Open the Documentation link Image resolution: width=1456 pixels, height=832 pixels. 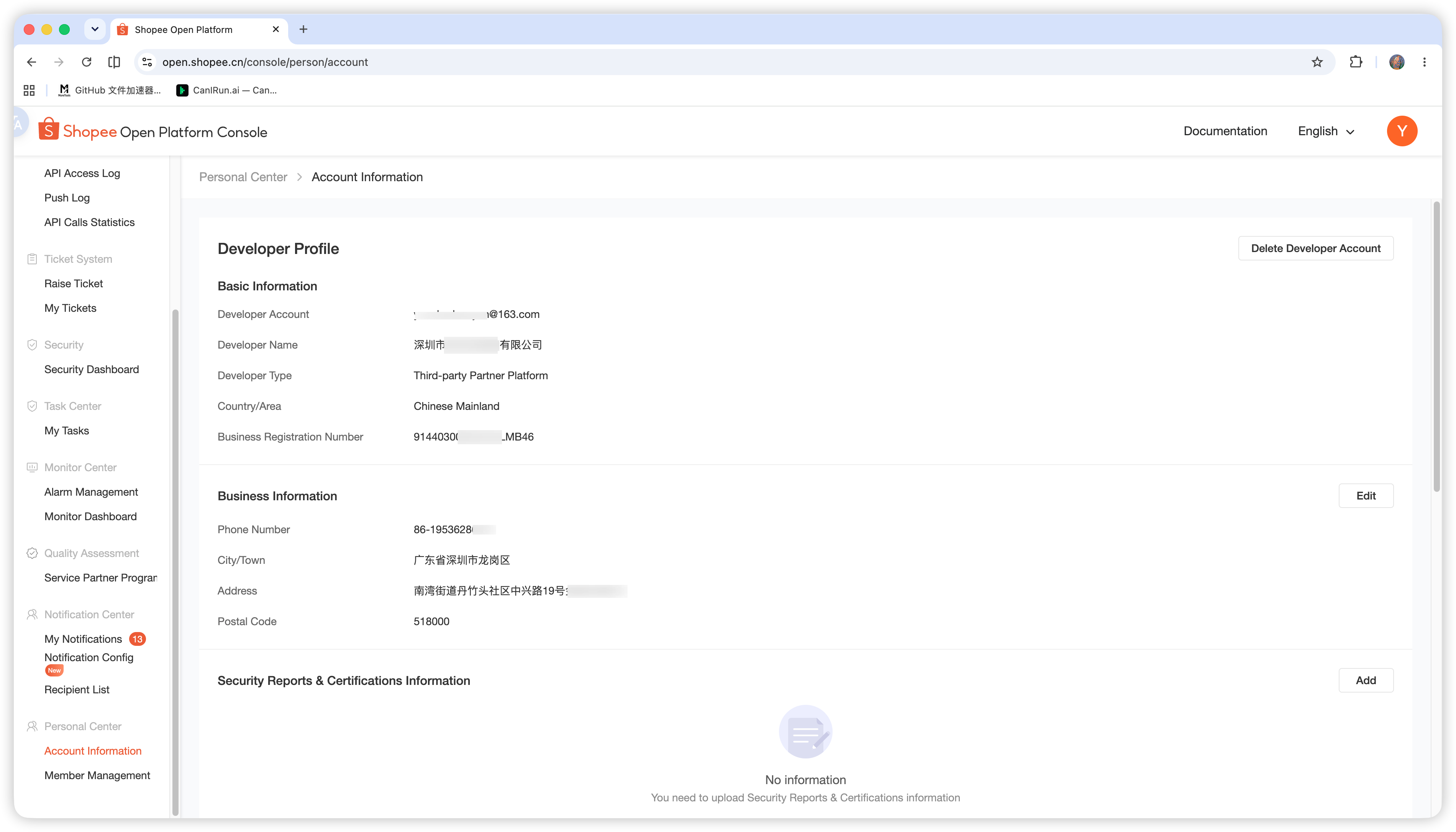[x=1225, y=131]
